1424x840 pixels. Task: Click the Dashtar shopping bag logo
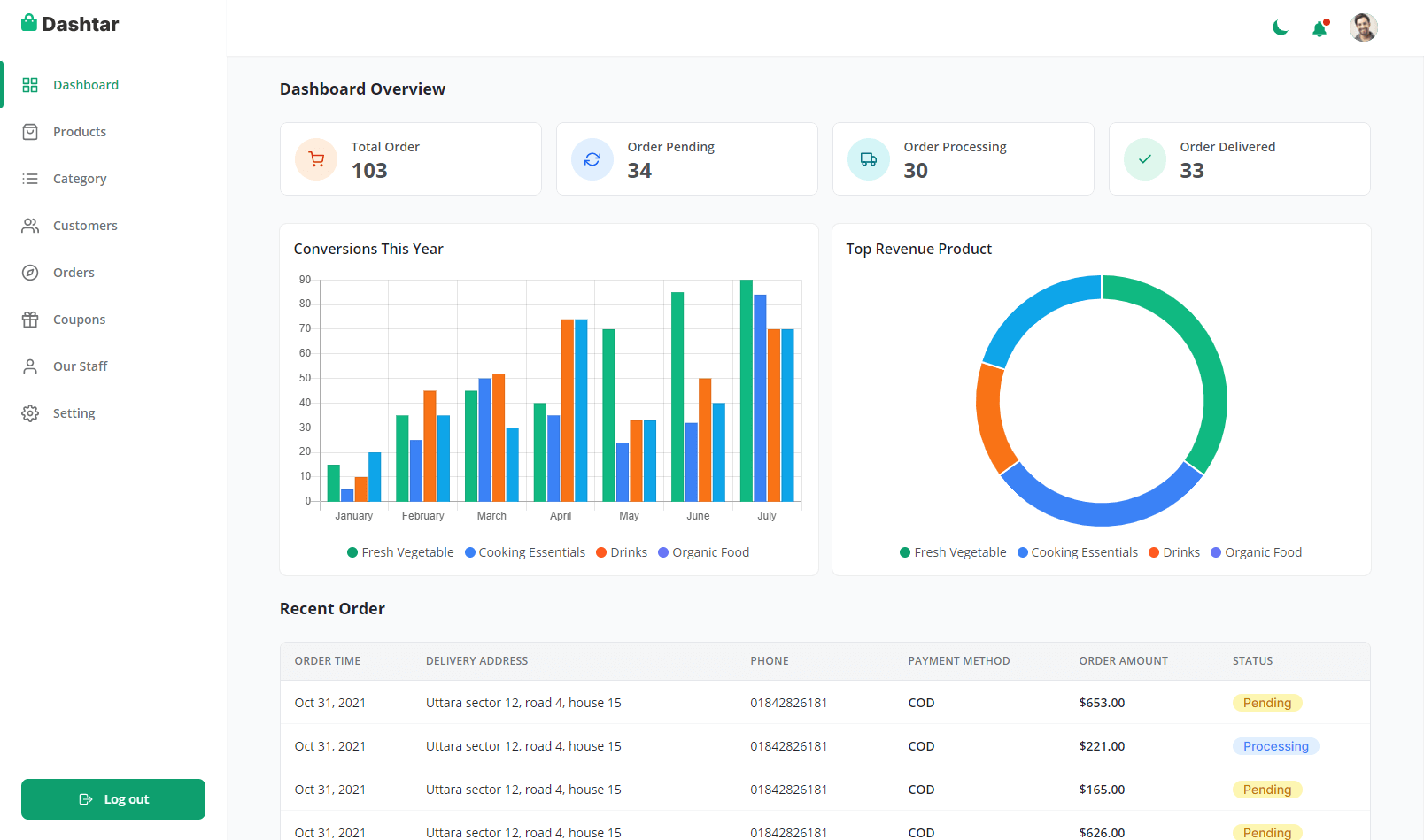pos(29,23)
